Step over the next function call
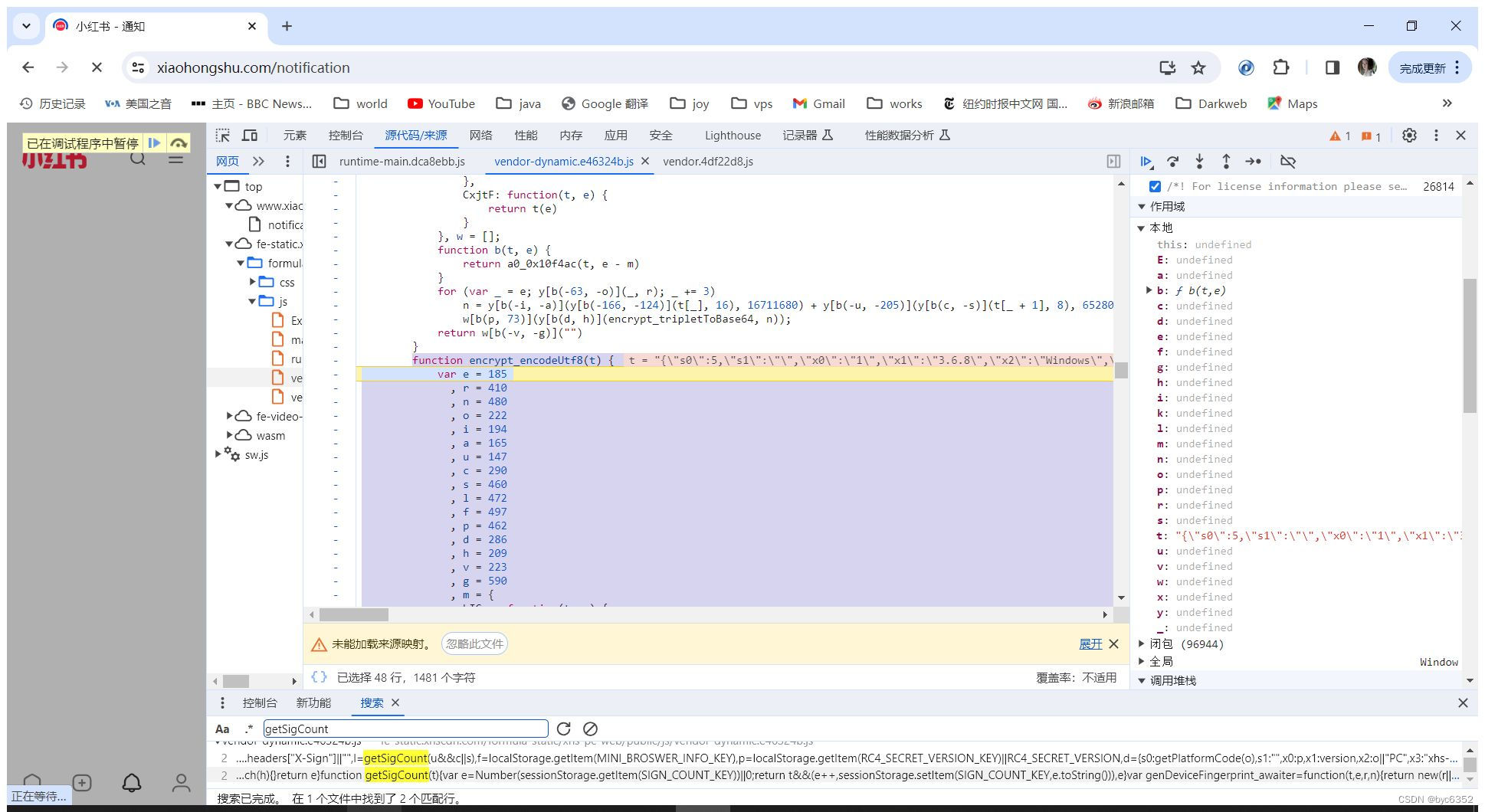Viewport: 1485px width, 812px height. pos(1173,162)
